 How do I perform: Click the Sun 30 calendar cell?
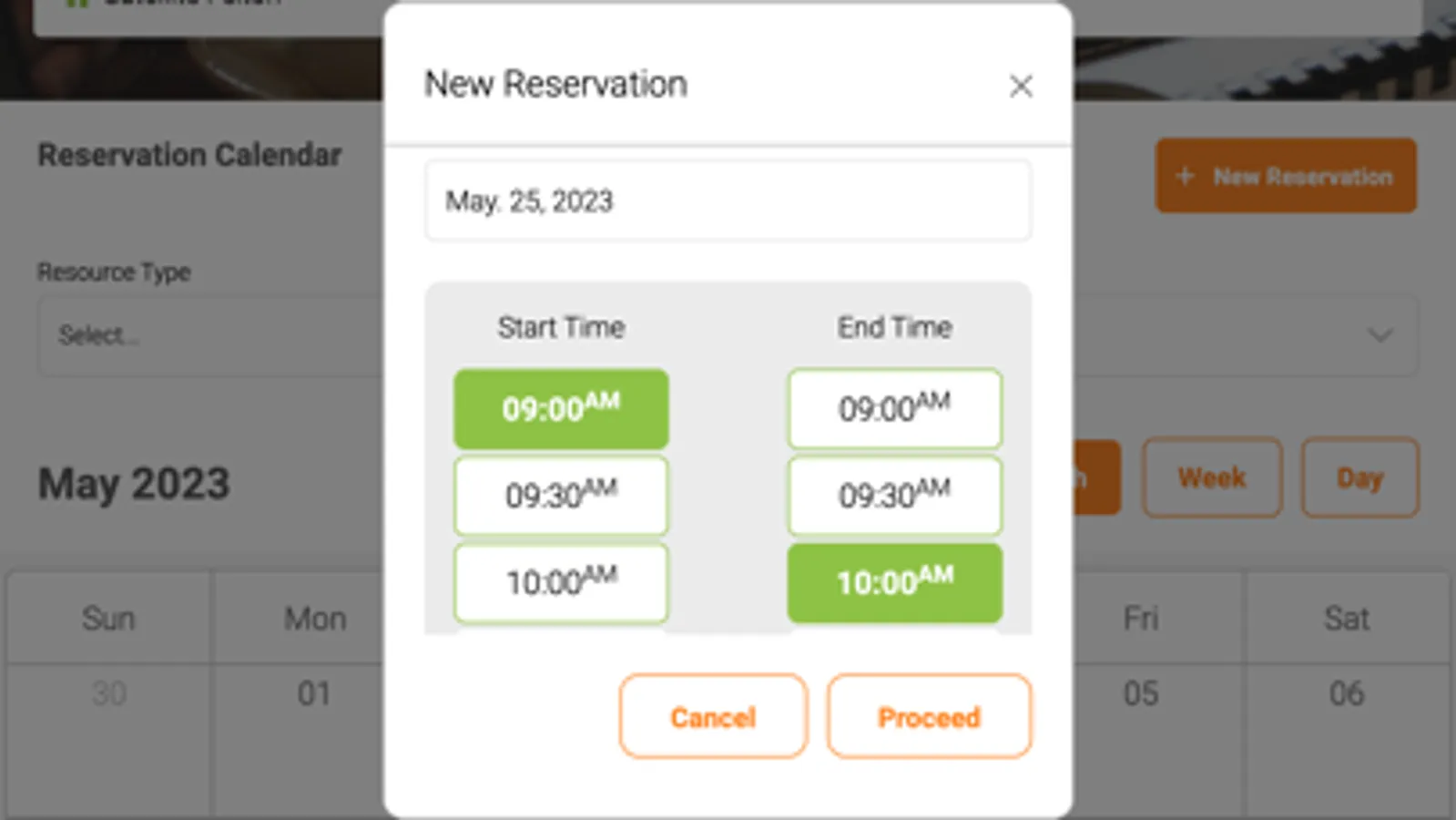108,729
